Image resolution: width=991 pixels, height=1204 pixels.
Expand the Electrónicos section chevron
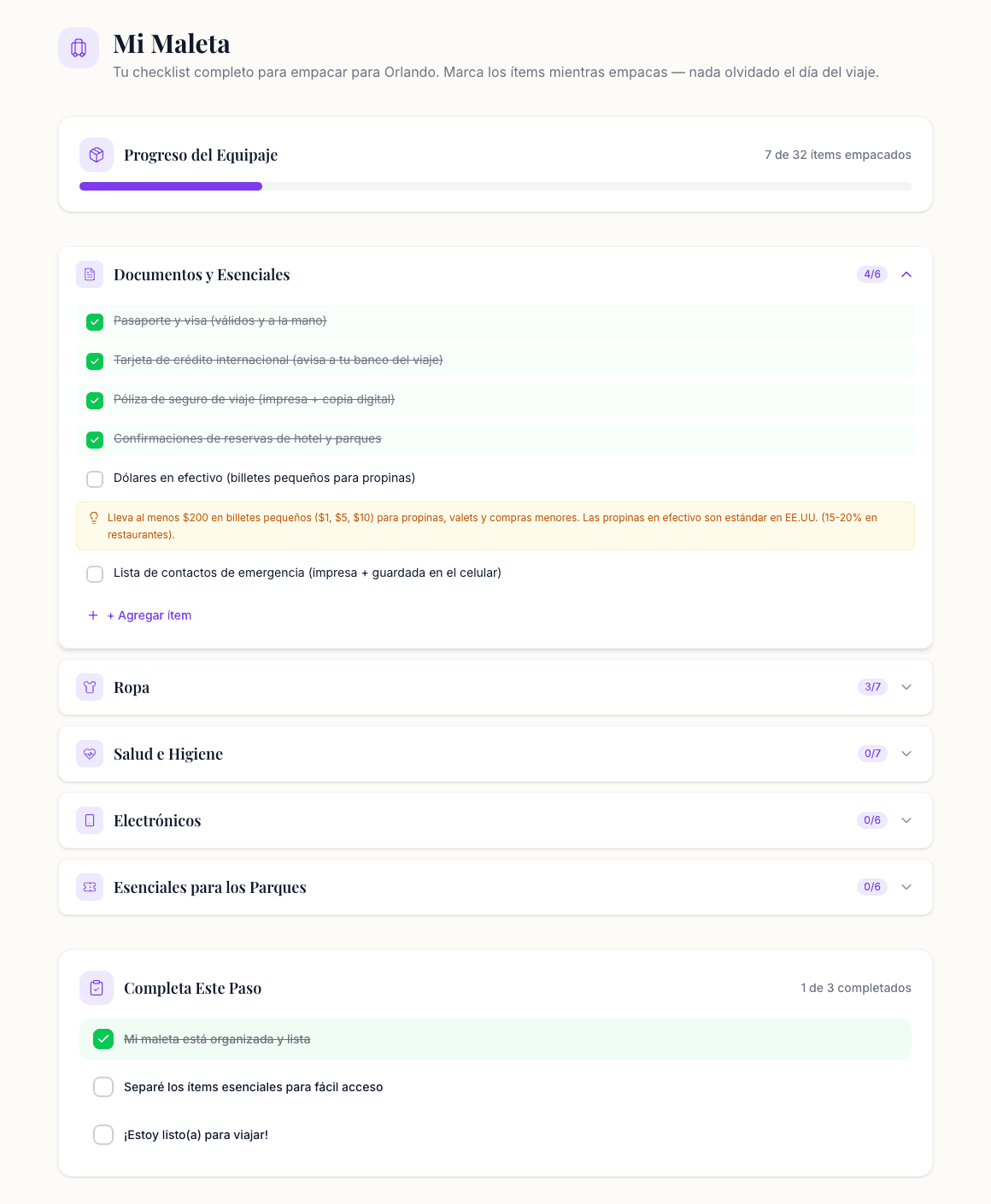coord(906,820)
